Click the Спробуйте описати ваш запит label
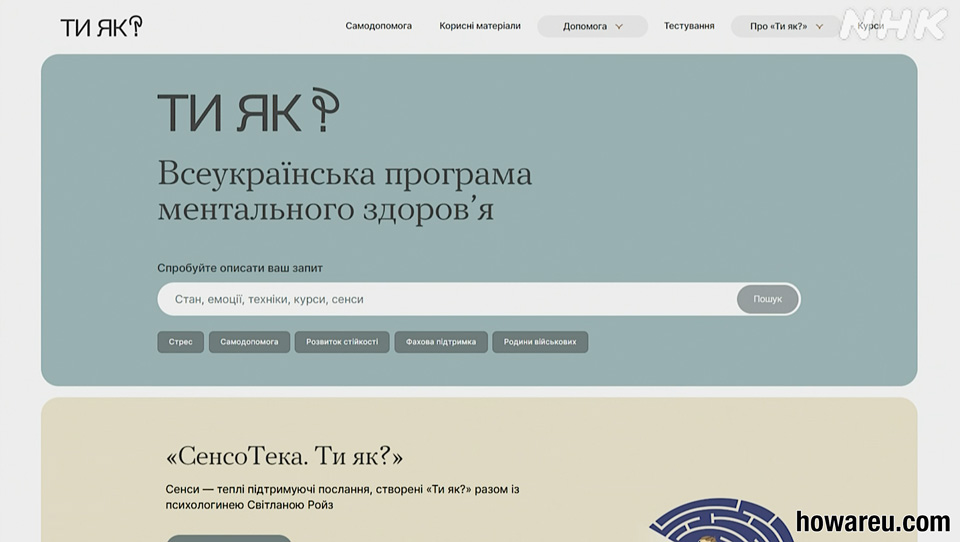Viewport: 960px width, 542px height. click(240, 268)
